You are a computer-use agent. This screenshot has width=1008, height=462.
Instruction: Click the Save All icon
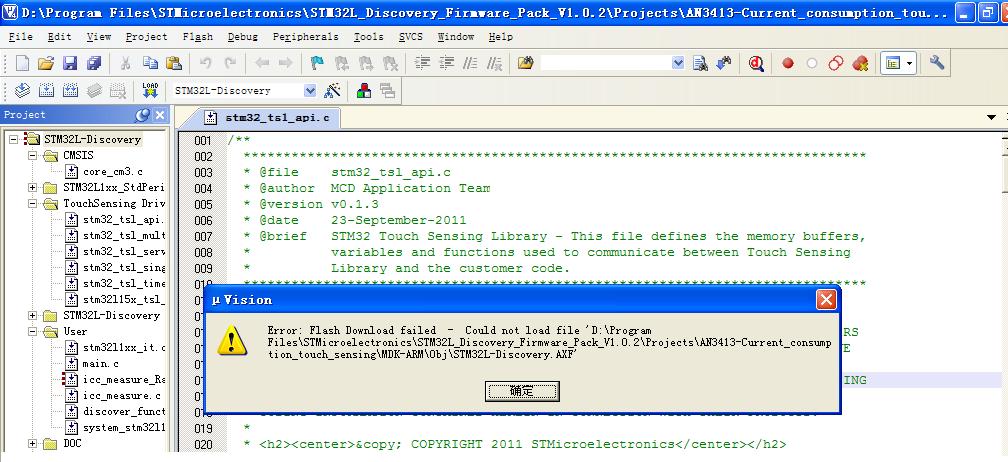coord(94,63)
